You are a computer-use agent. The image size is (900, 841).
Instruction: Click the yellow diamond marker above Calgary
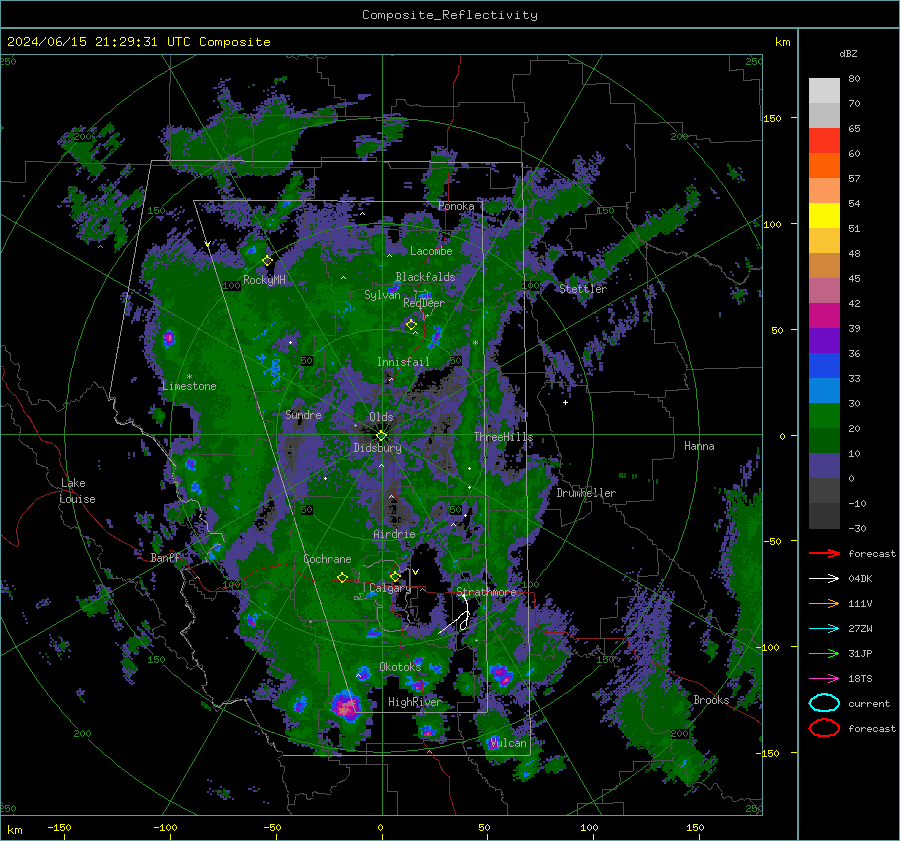pos(395,576)
